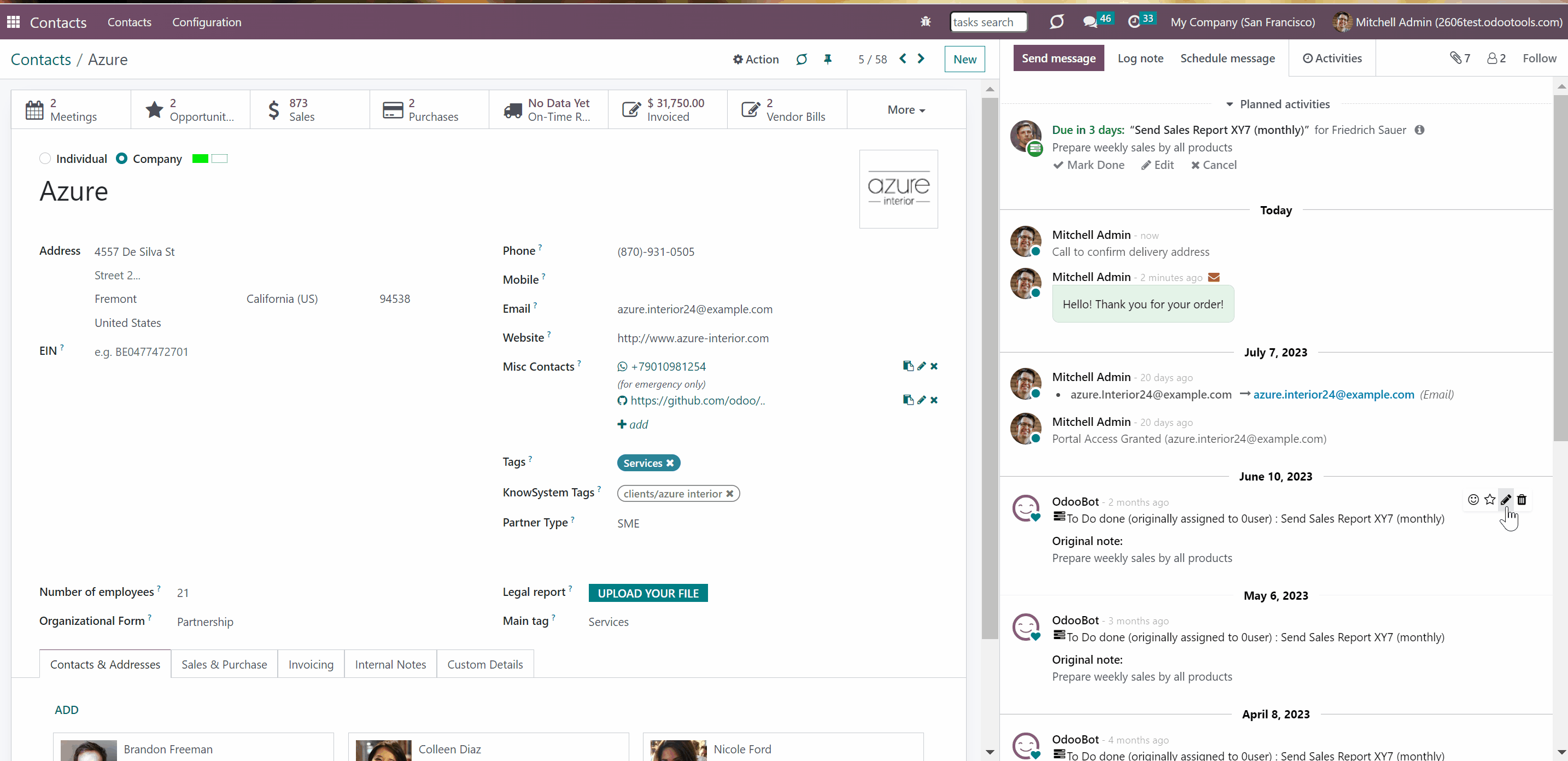
Task: Switch to the Contacts & Addresses tab
Action: [106, 664]
